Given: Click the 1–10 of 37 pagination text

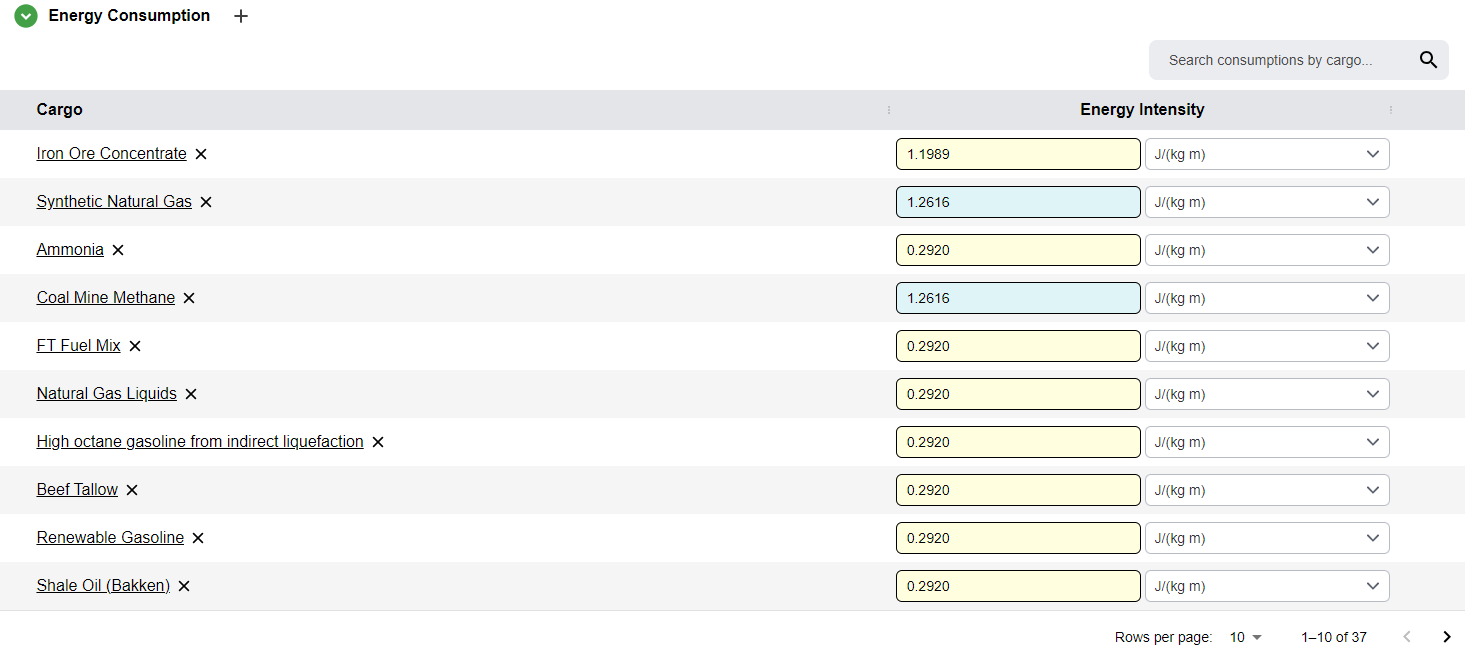Looking at the screenshot, I should [x=1334, y=637].
